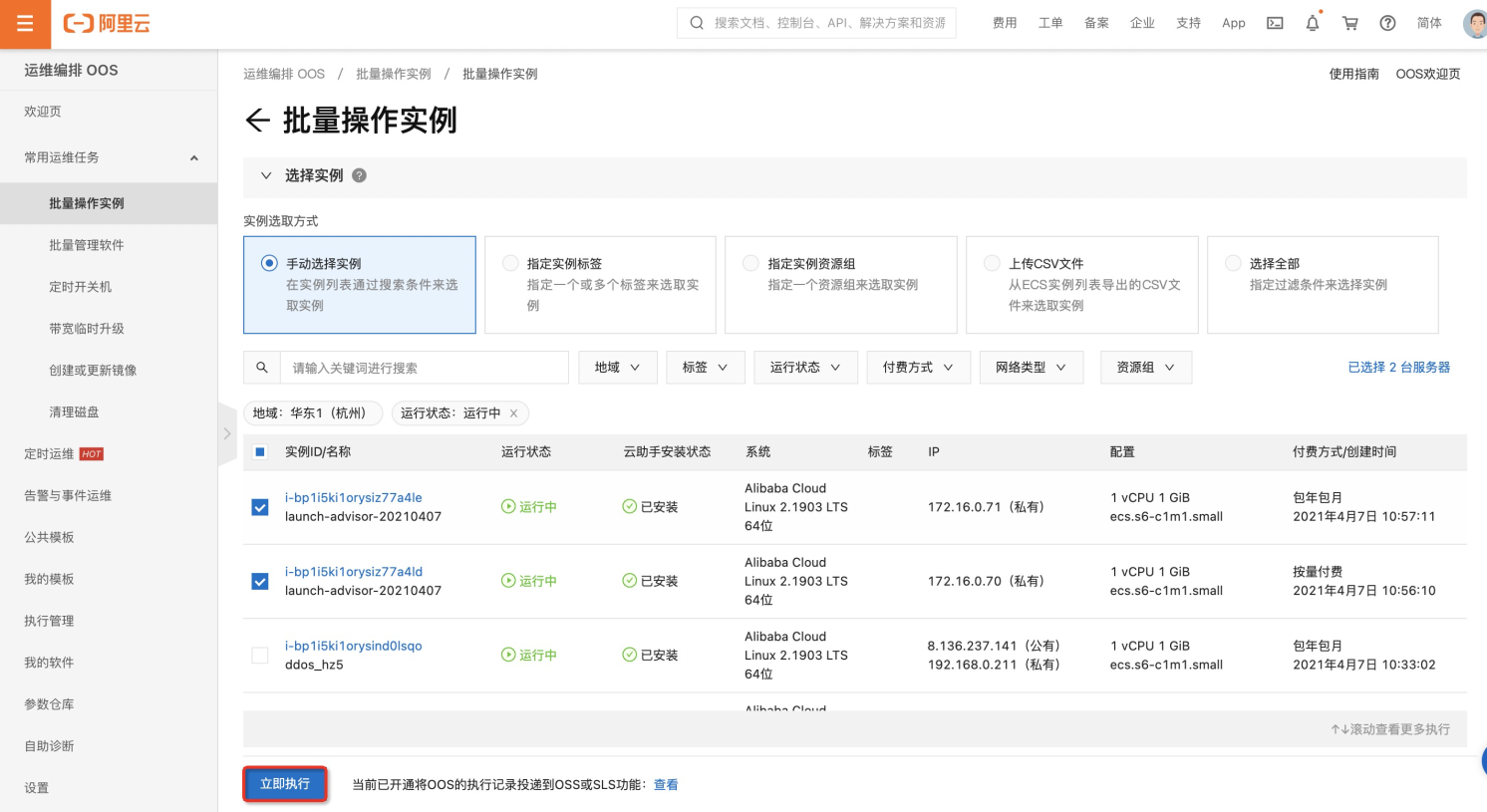Click the HOT badge beside 定时运维

pos(92,454)
